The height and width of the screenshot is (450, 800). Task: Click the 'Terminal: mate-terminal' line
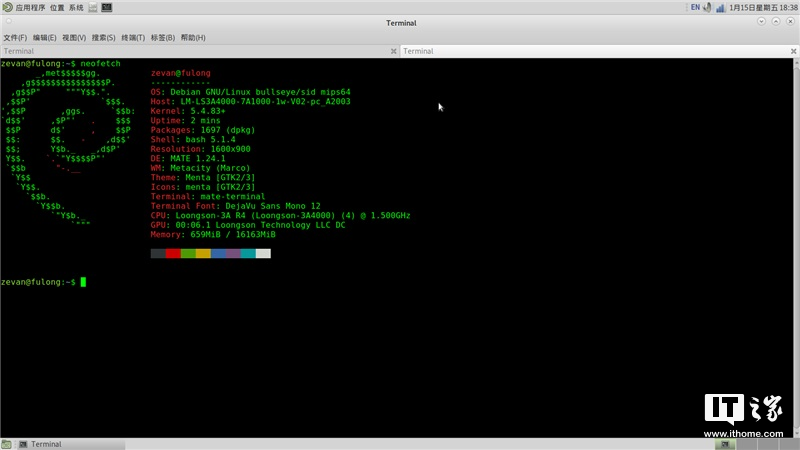click(x=208, y=196)
